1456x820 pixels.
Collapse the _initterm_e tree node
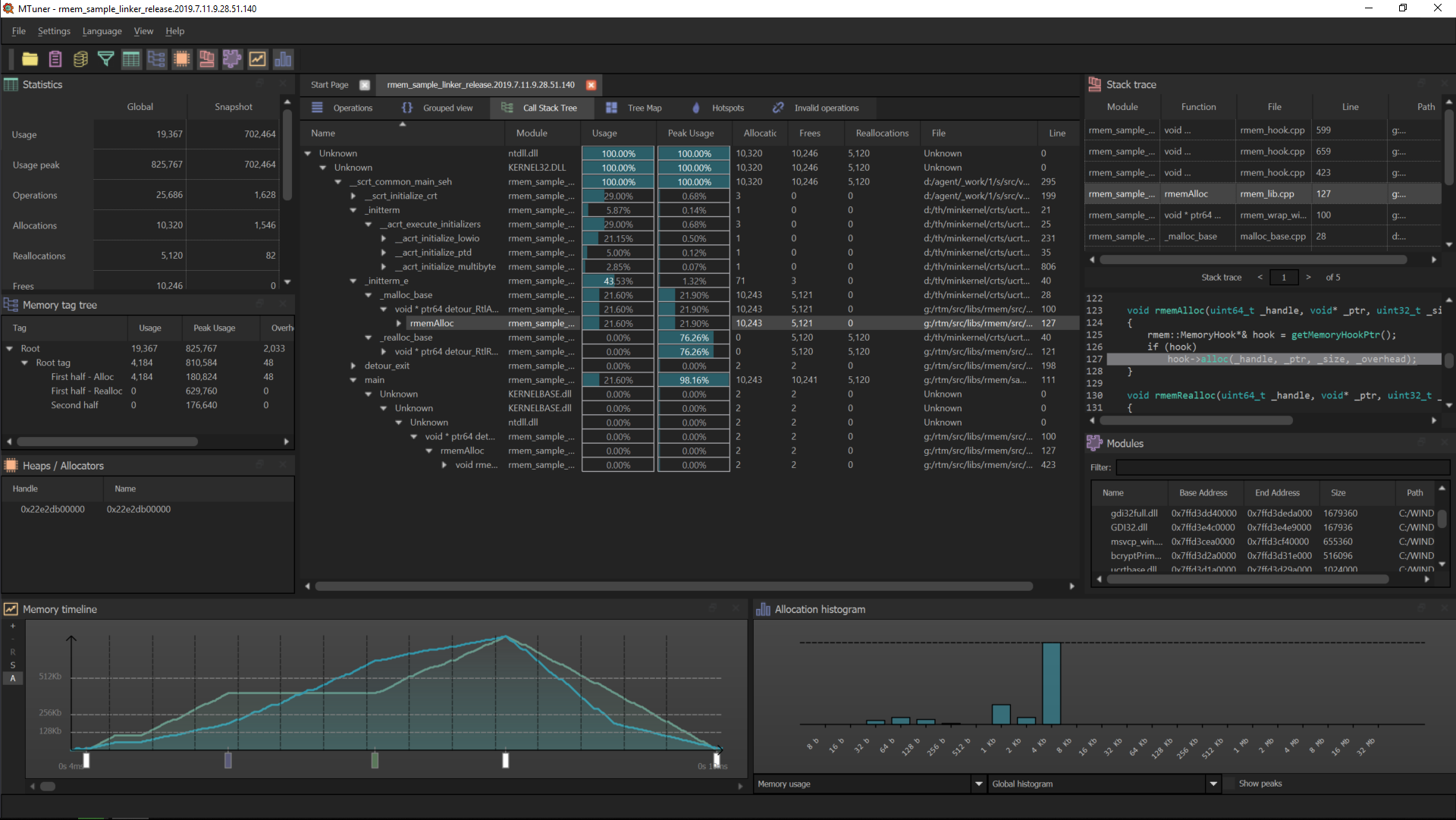click(x=353, y=281)
